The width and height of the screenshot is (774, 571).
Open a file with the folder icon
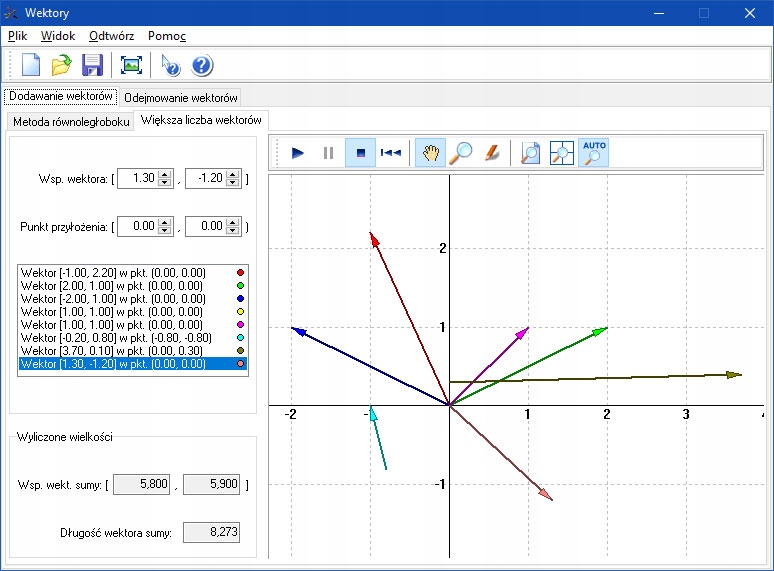click(62, 66)
